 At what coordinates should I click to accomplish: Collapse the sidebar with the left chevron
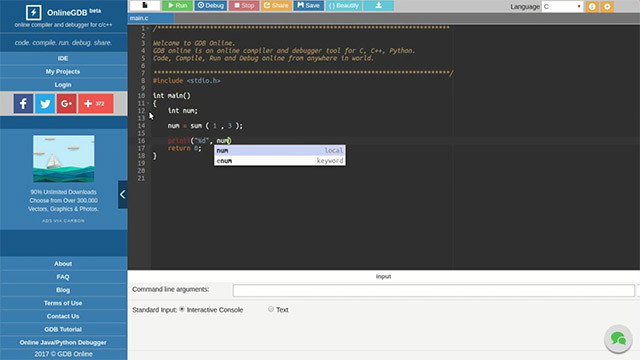coord(122,195)
